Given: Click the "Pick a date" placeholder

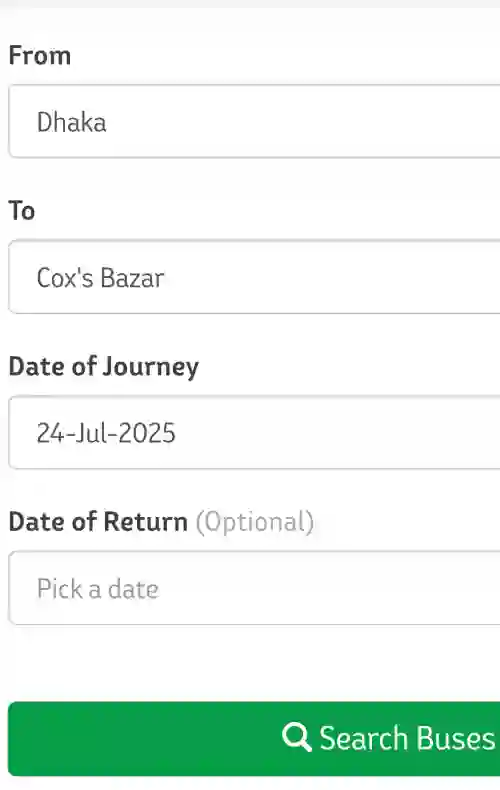Looking at the screenshot, I should pos(98,589).
